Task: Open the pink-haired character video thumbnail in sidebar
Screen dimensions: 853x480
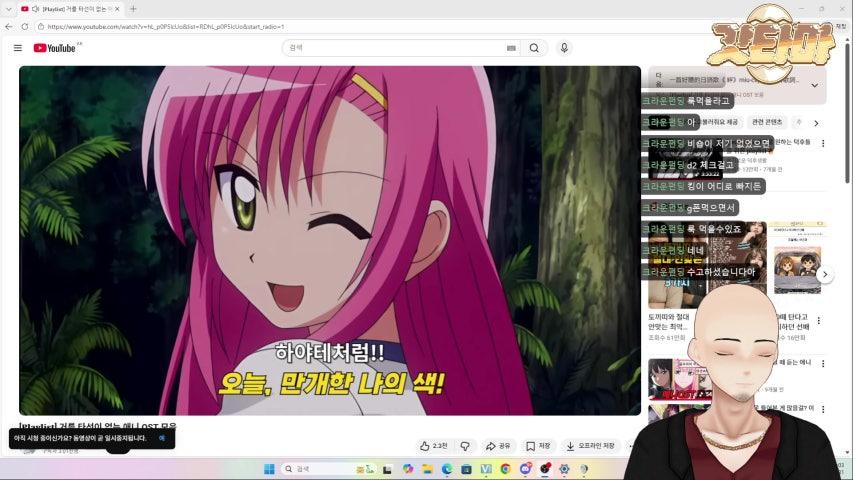Action: click(680, 379)
